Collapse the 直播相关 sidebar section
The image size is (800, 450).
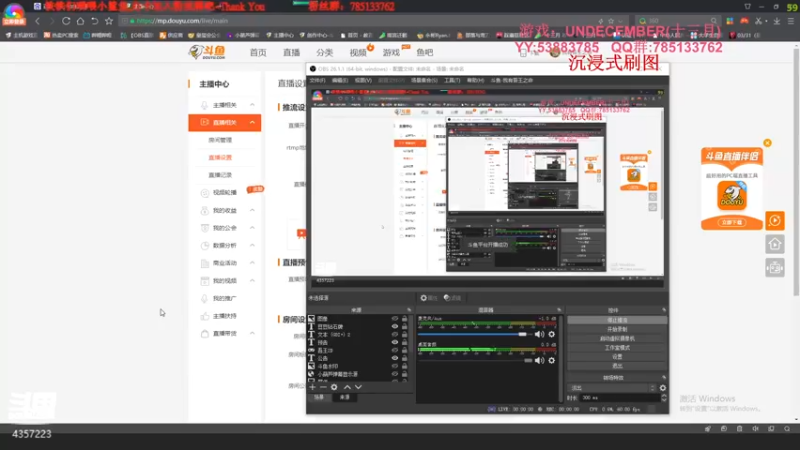tap(252, 122)
